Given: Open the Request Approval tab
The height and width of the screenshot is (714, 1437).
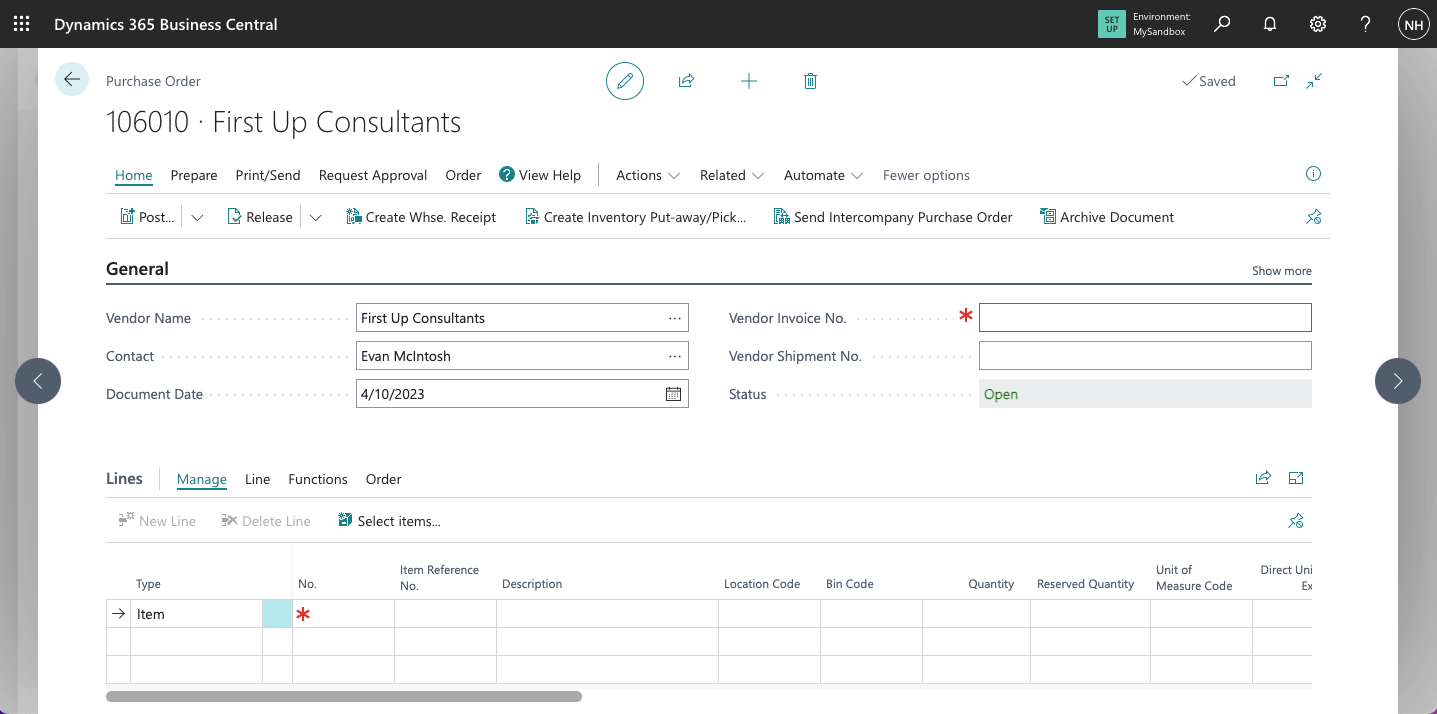Looking at the screenshot, I should [x=373, y=175].
